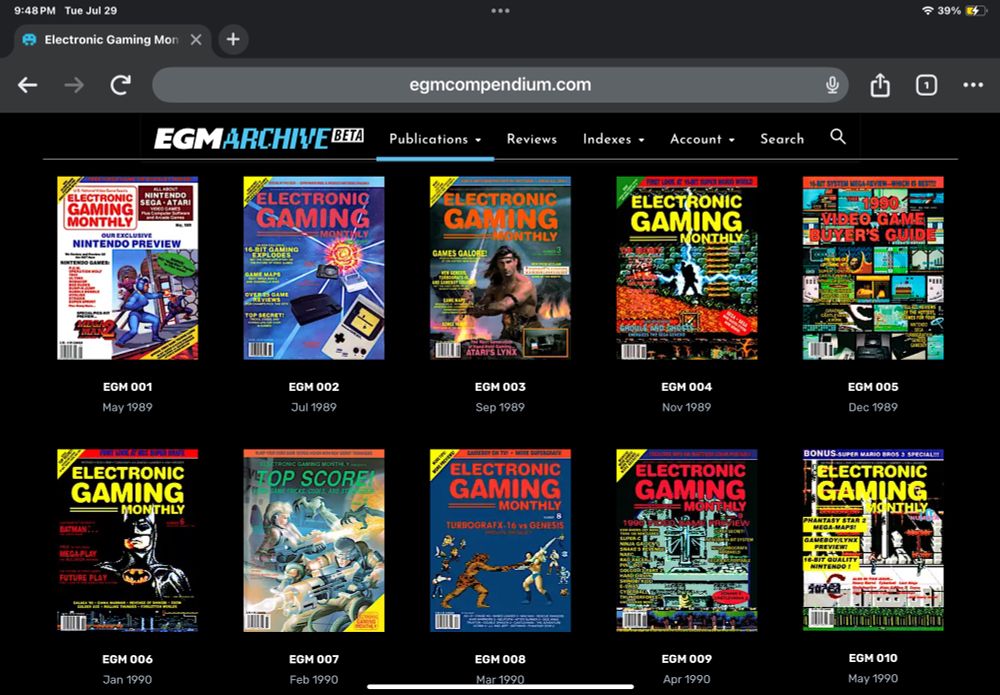
Task: Open the browser three-dot menu
Action: 973,85
